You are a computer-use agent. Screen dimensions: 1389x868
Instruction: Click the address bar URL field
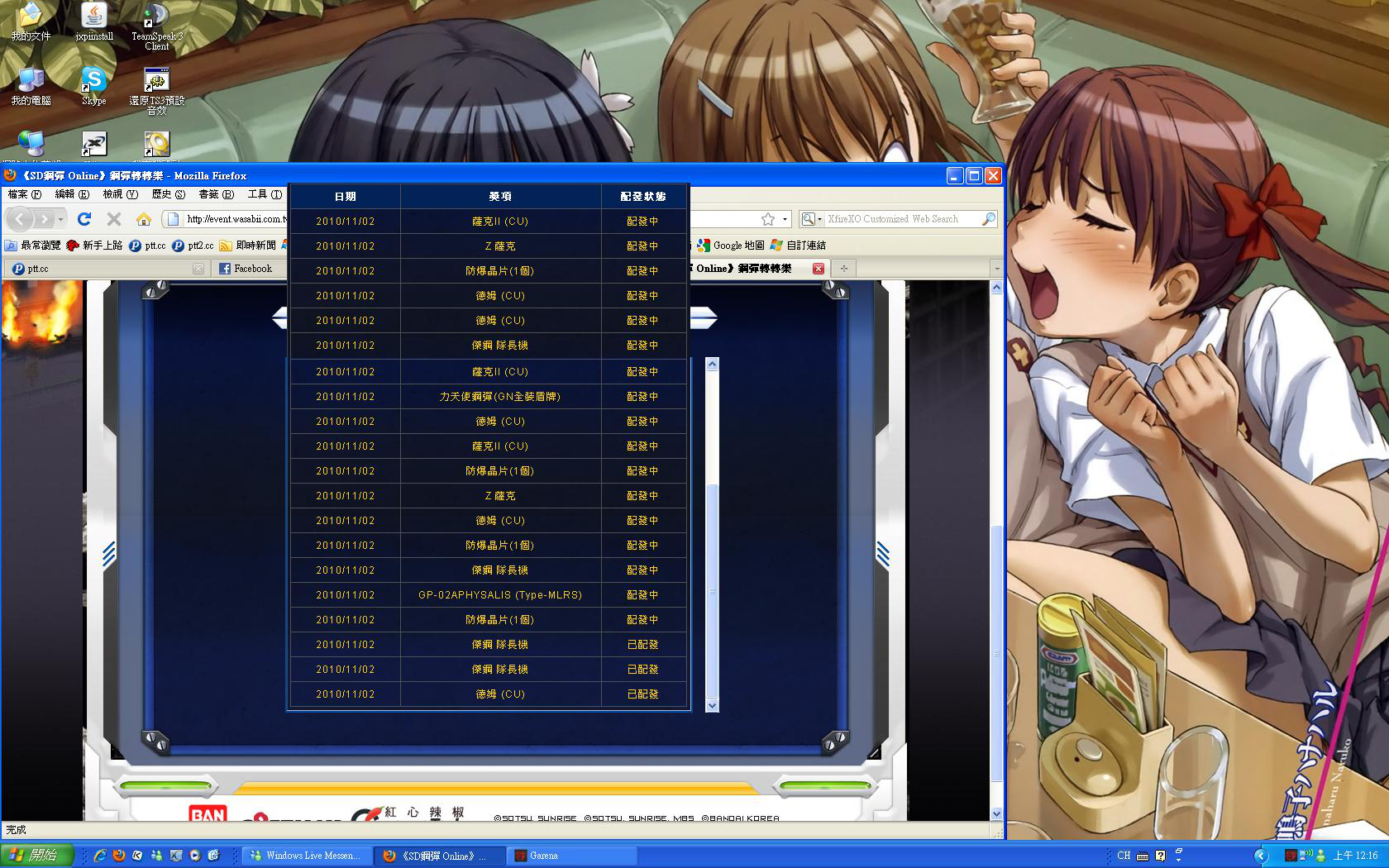[x=236, y=219]
